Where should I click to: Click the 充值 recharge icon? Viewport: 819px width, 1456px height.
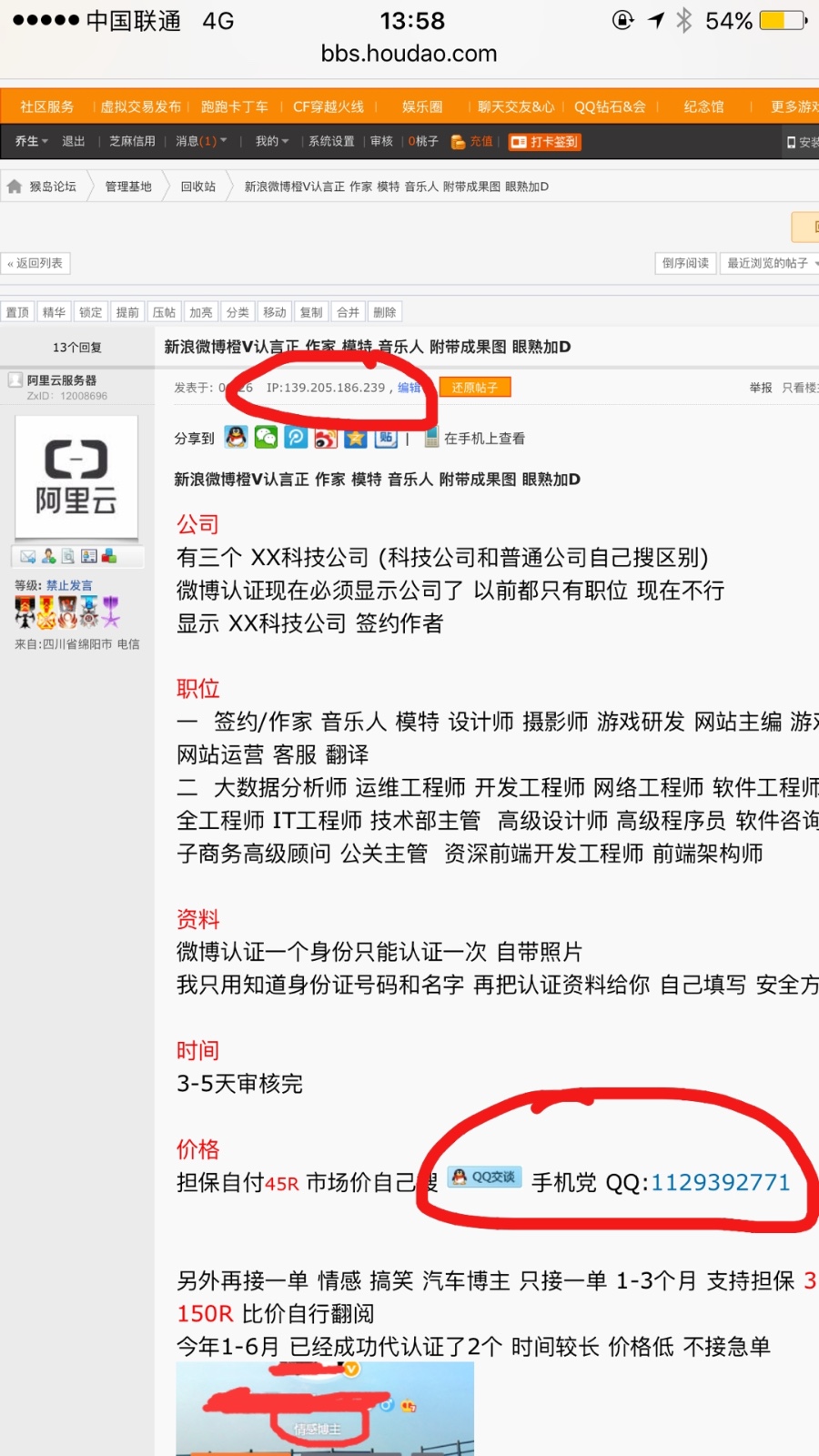[x=459, y=142]
